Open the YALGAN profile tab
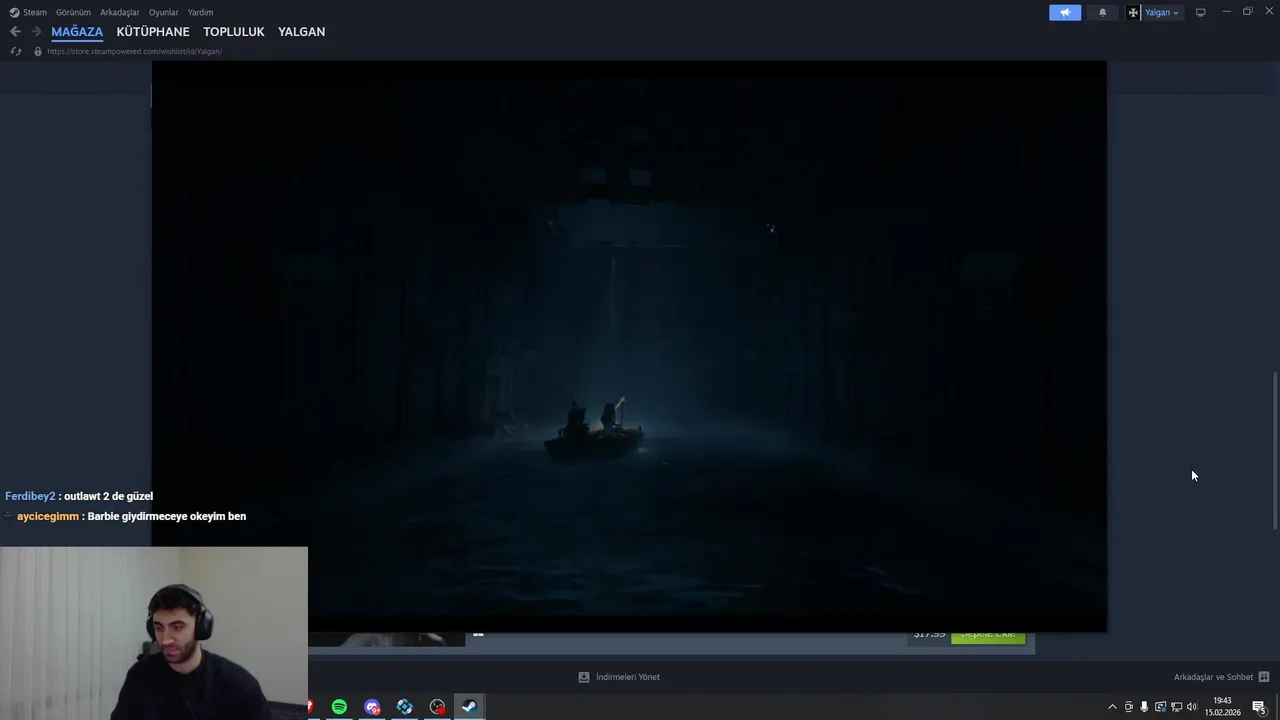Screen dimensions: 1280x720 (x=301, y=32)
